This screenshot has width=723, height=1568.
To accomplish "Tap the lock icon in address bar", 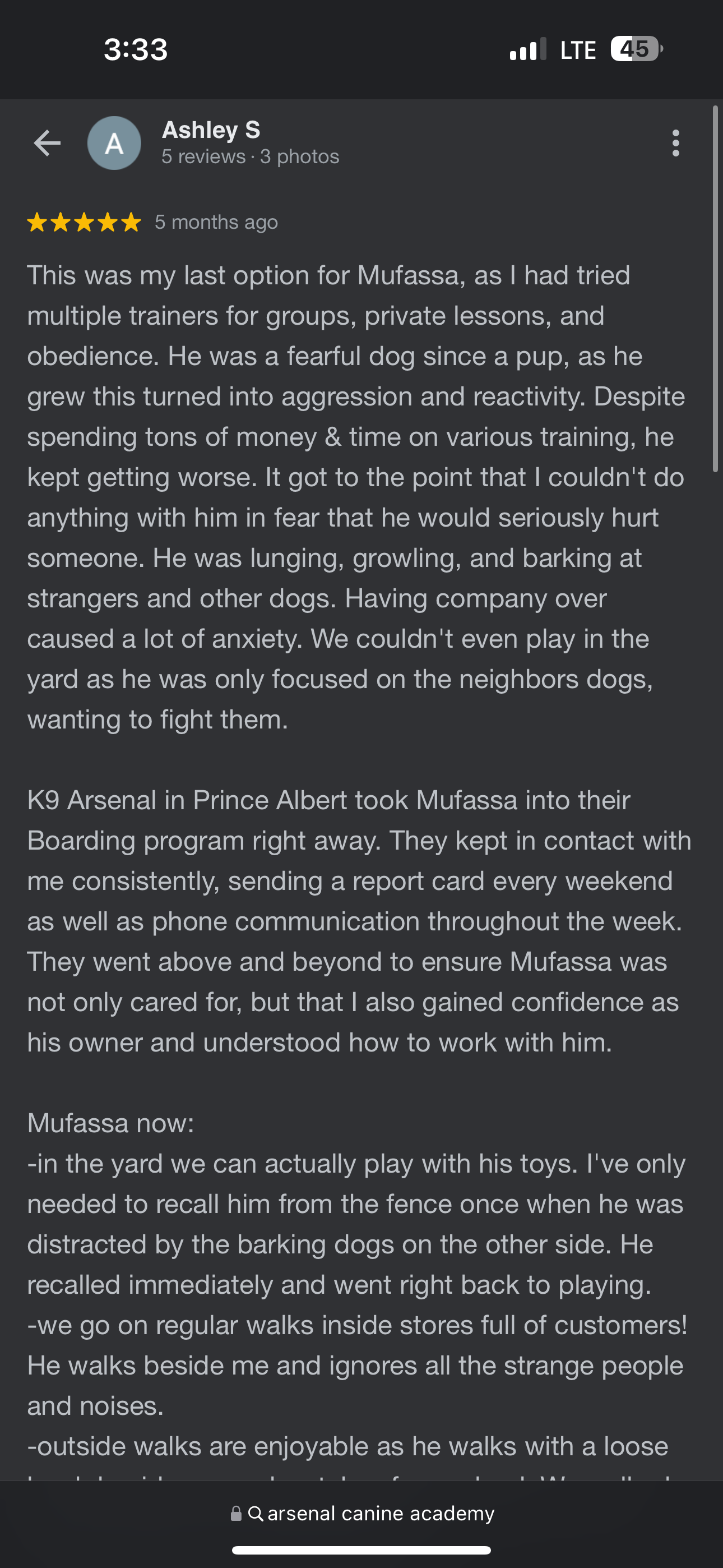I will [x=236, y=1514].
